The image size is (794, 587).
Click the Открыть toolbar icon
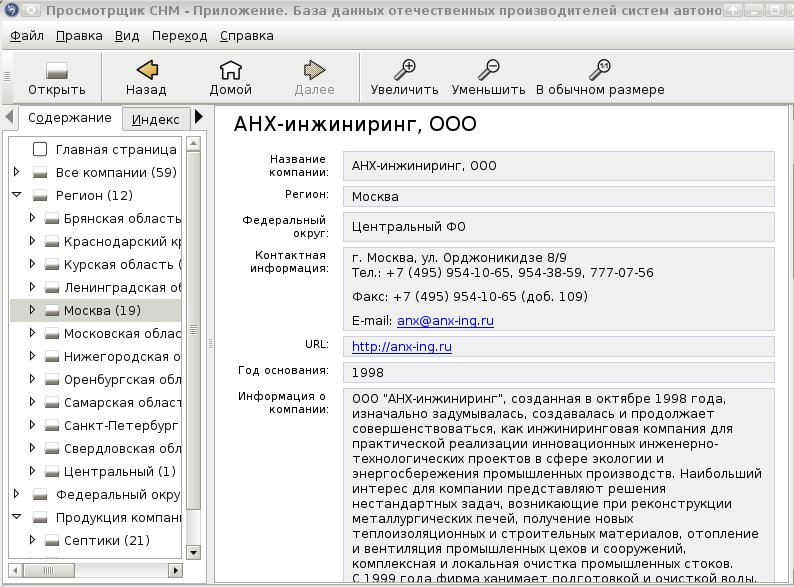click(56, 70)
